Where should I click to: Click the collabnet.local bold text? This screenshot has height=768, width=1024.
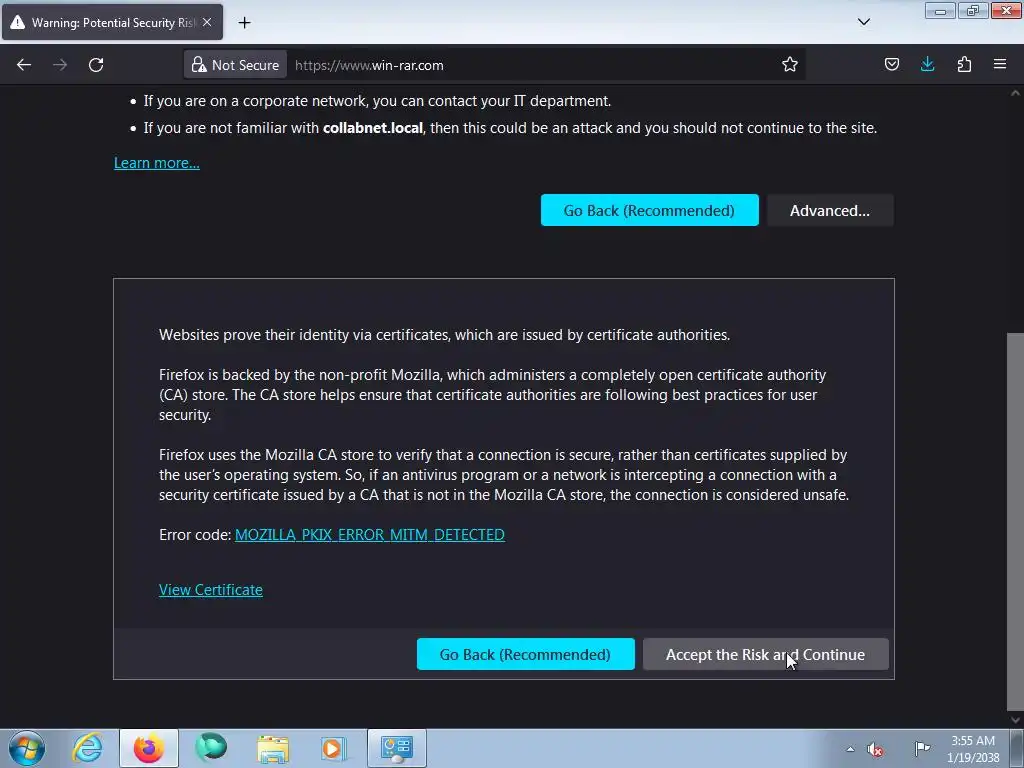click(373, 128)
